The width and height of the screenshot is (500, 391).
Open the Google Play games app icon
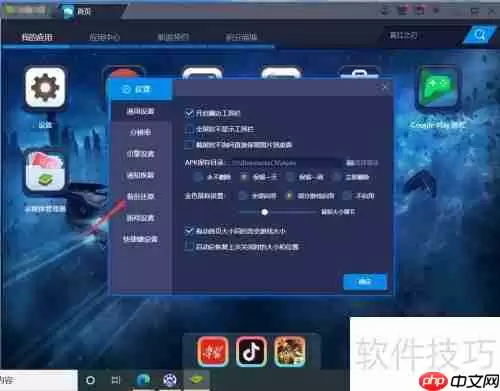point(438,88)
